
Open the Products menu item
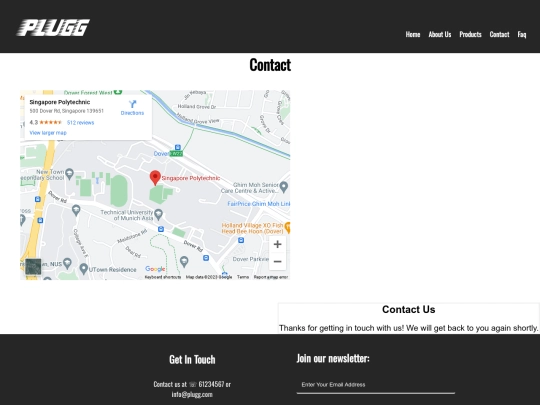pyautogui.click(x=470, y=34)
